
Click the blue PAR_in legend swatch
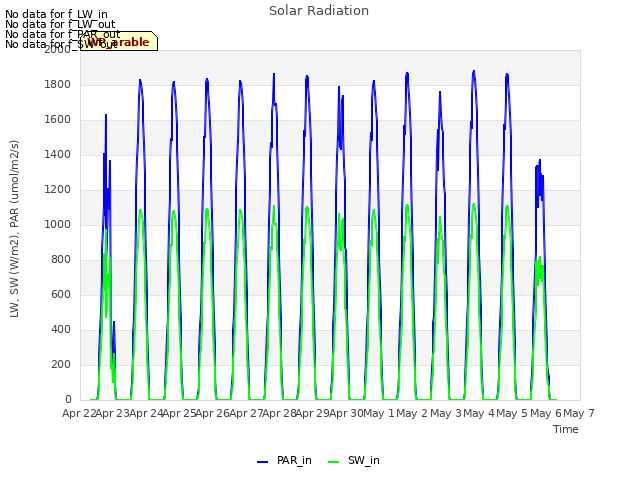[262, 462]
